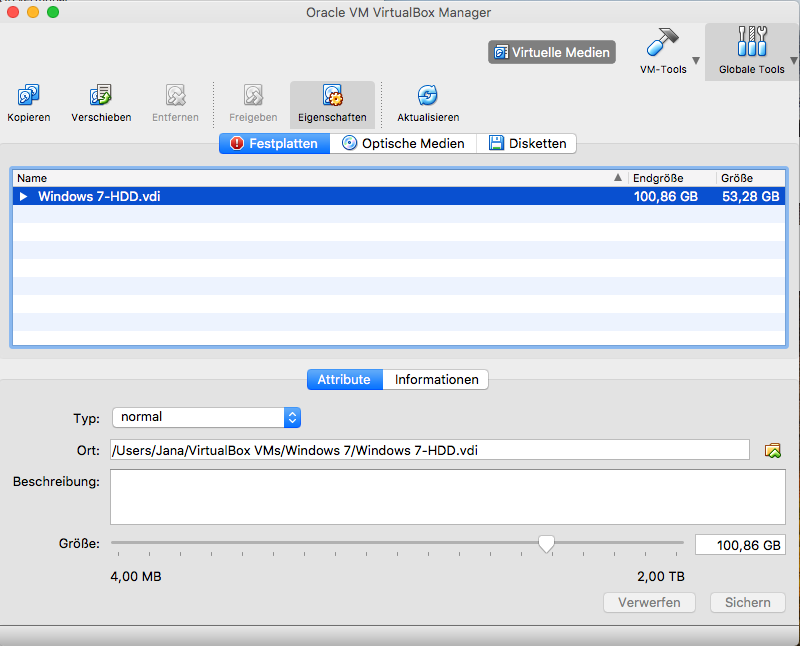Open VM-Tools hammer icon
This screenshot has height=646, width=800.
(663, 42)
